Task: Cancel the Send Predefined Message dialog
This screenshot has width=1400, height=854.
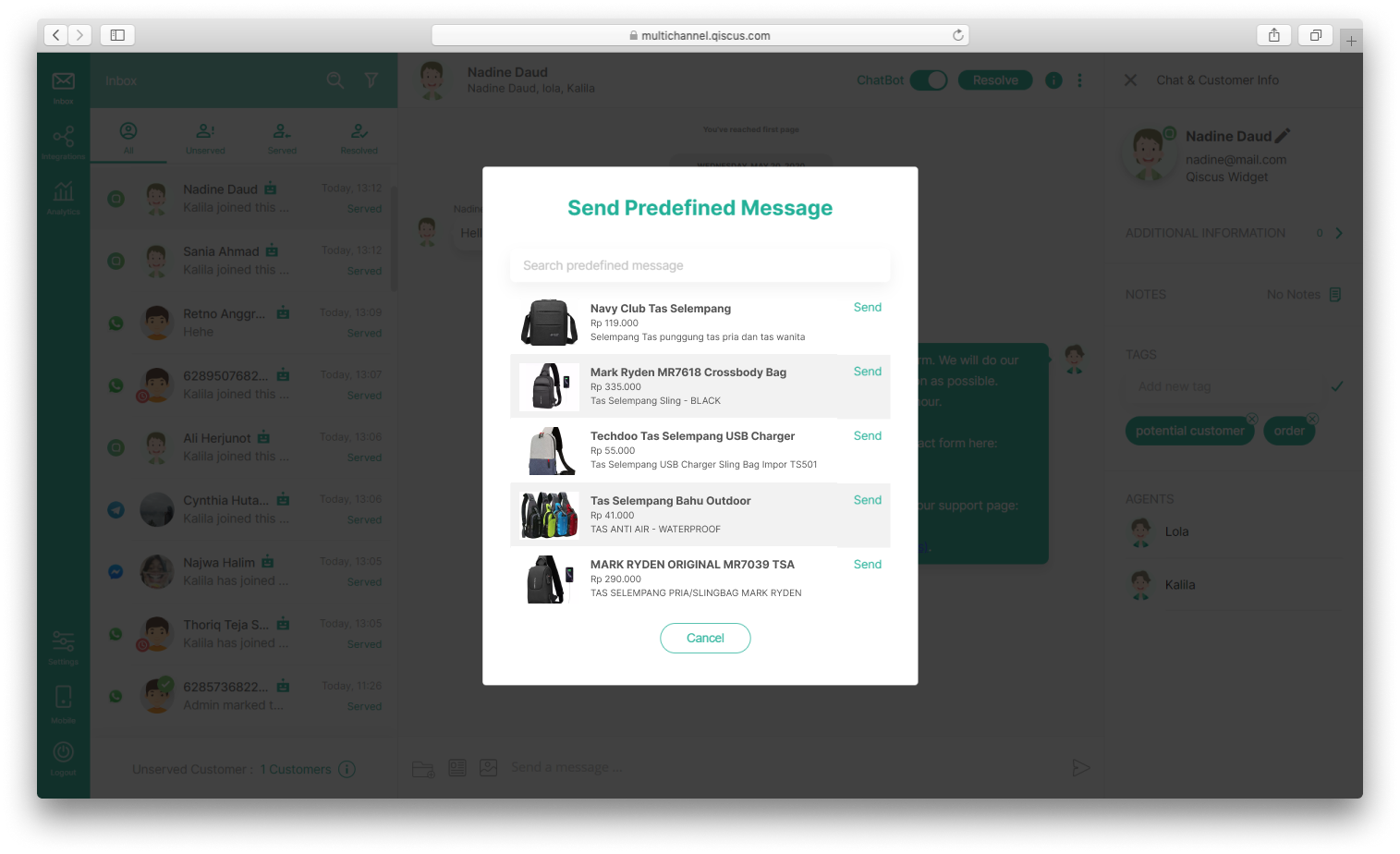Action: pyautogui.click(x=705, y=638)
